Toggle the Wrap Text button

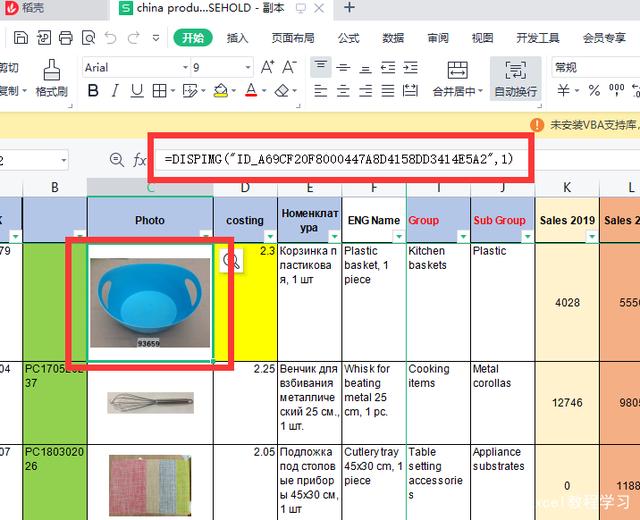click(x=516, y=79)
